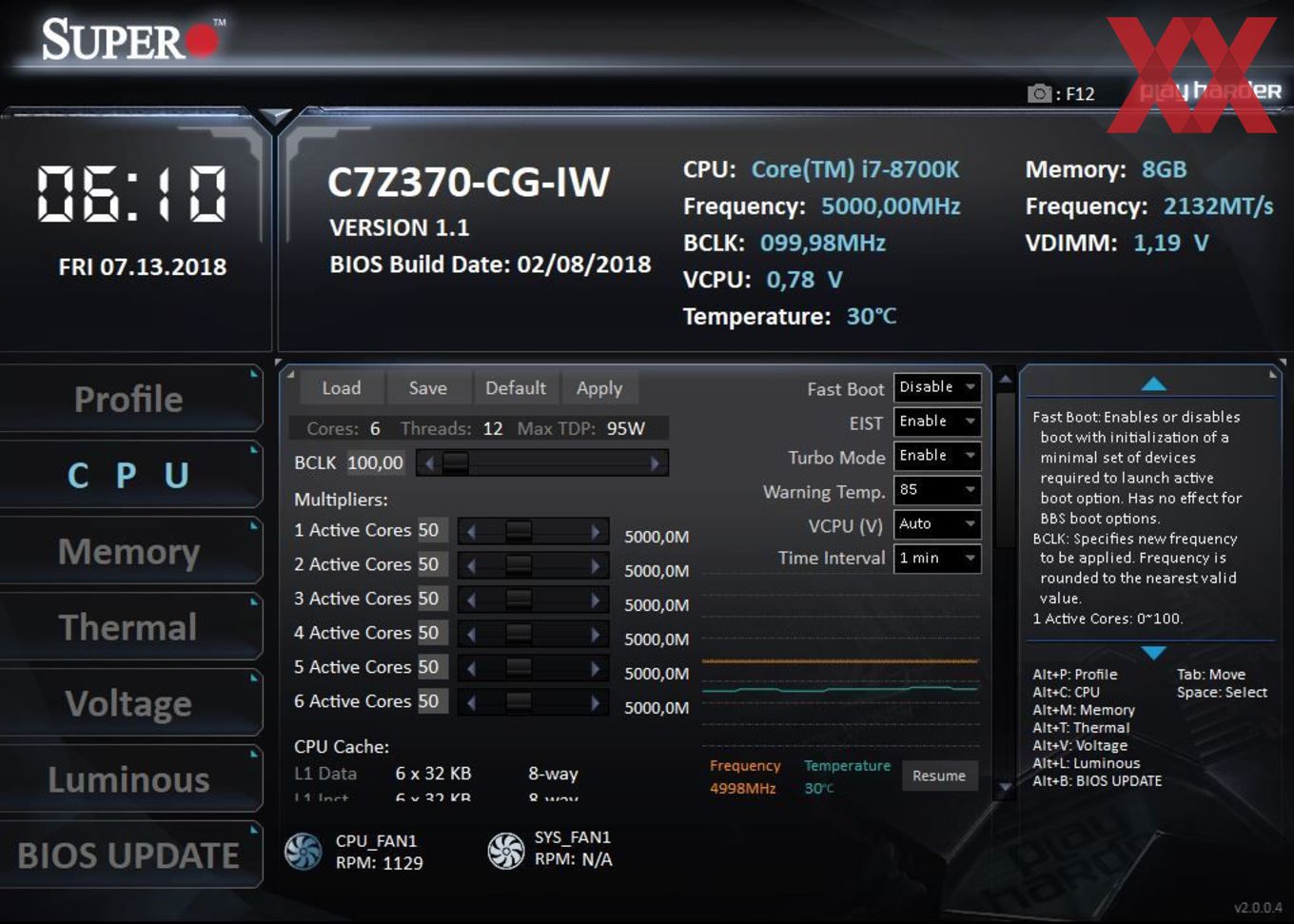
Task: Decrease 5 Active Cores multiplier arrow
Action: point(471,669)
